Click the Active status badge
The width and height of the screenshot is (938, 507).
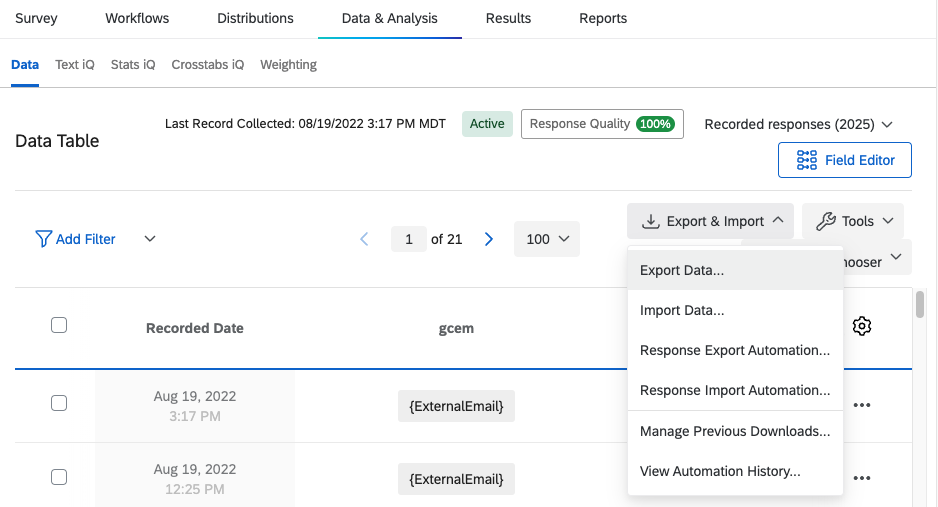click(487, 124)
